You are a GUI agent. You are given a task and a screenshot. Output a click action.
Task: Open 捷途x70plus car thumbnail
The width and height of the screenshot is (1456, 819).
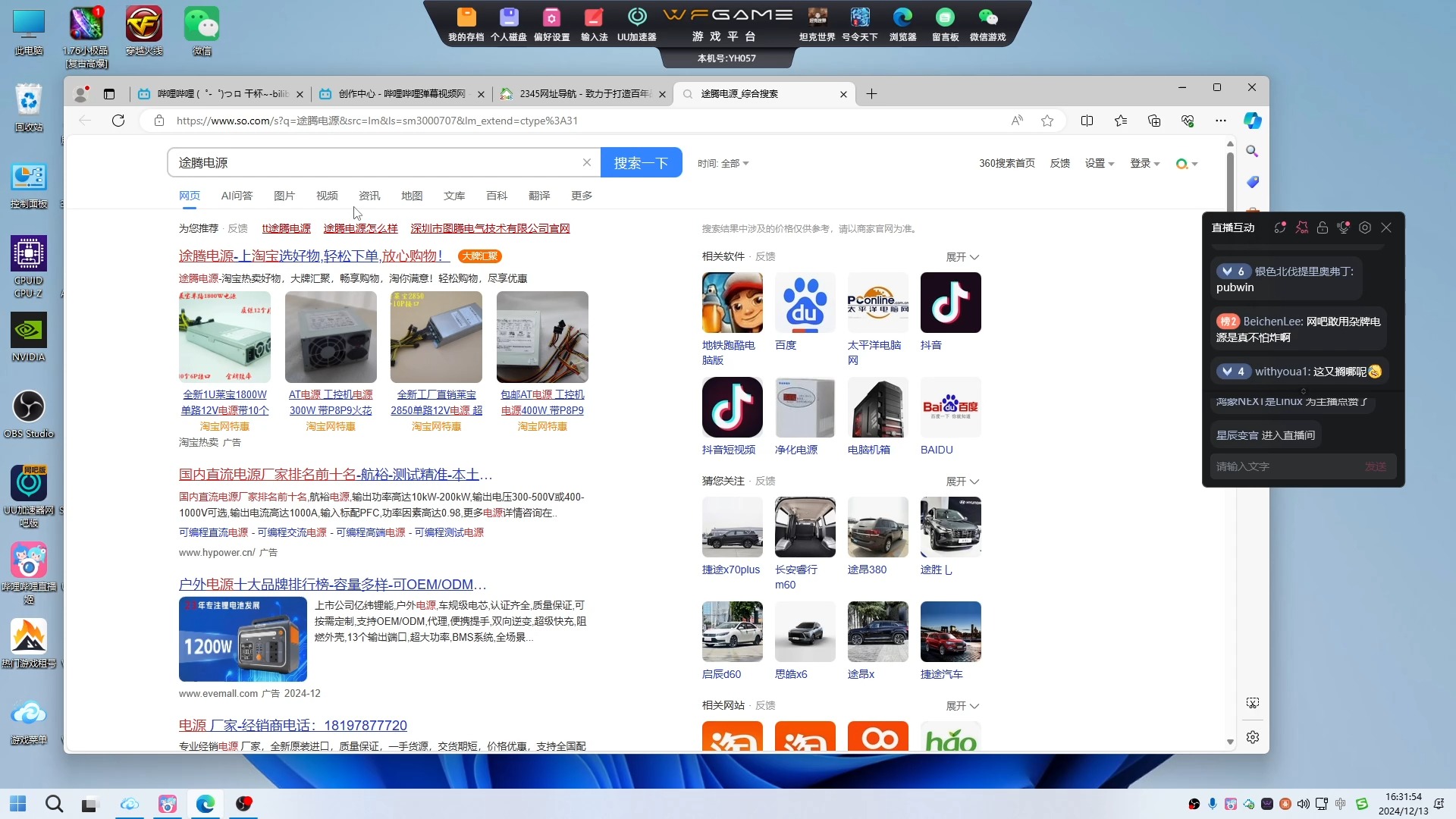(x=732, y=527)
